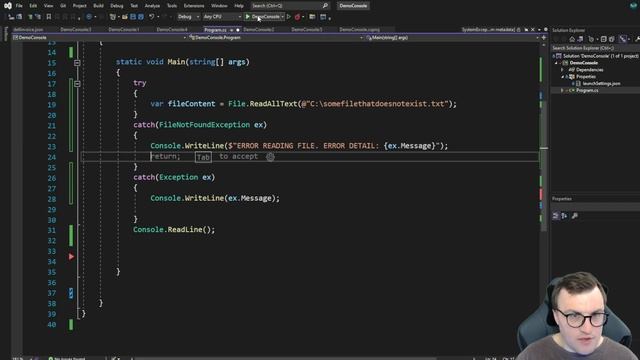Viewport: 640px width, 360px height.
Task: Open the View menu
Action: (48, 6)
